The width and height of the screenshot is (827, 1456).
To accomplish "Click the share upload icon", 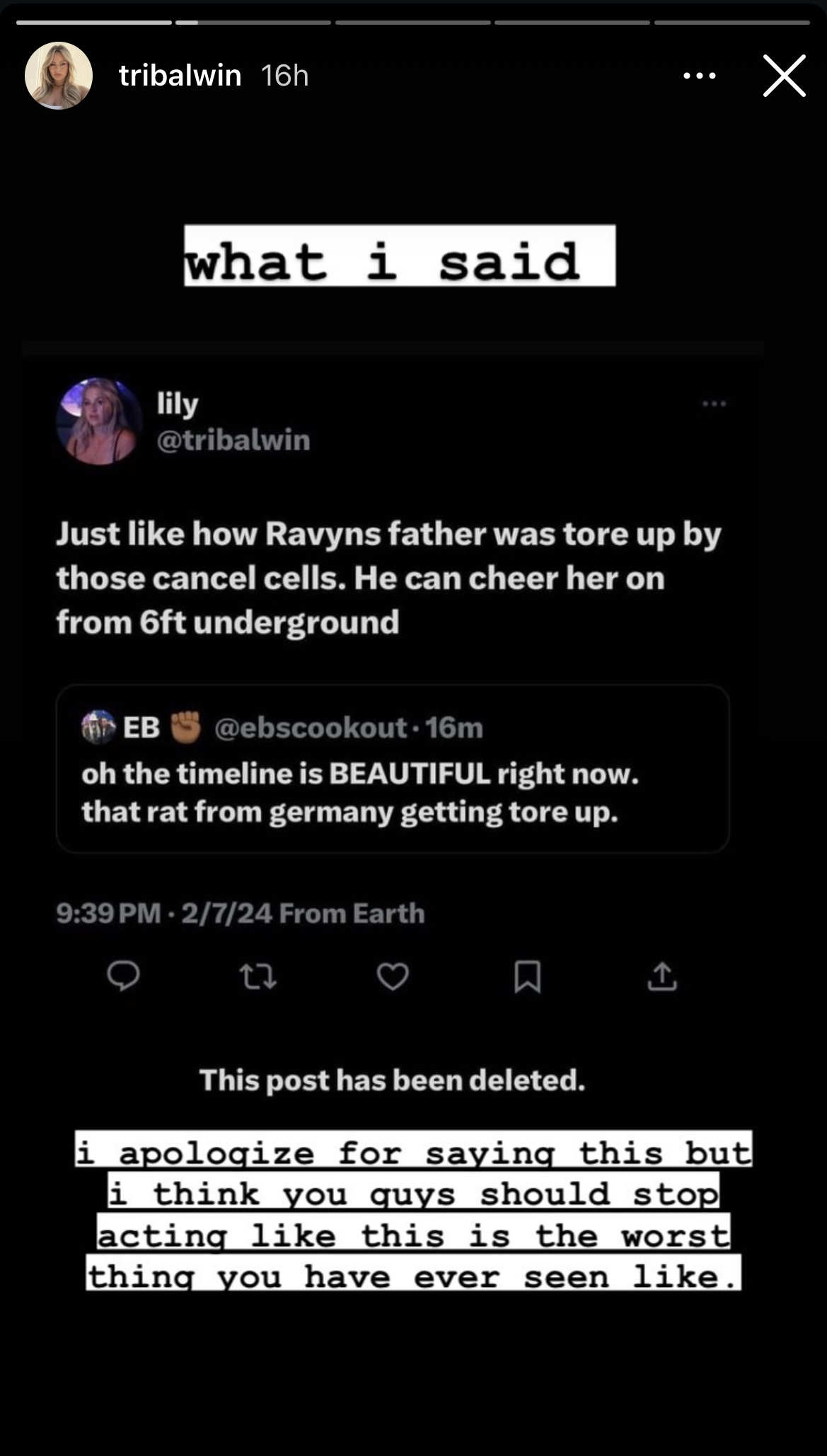I will (662, 976).
